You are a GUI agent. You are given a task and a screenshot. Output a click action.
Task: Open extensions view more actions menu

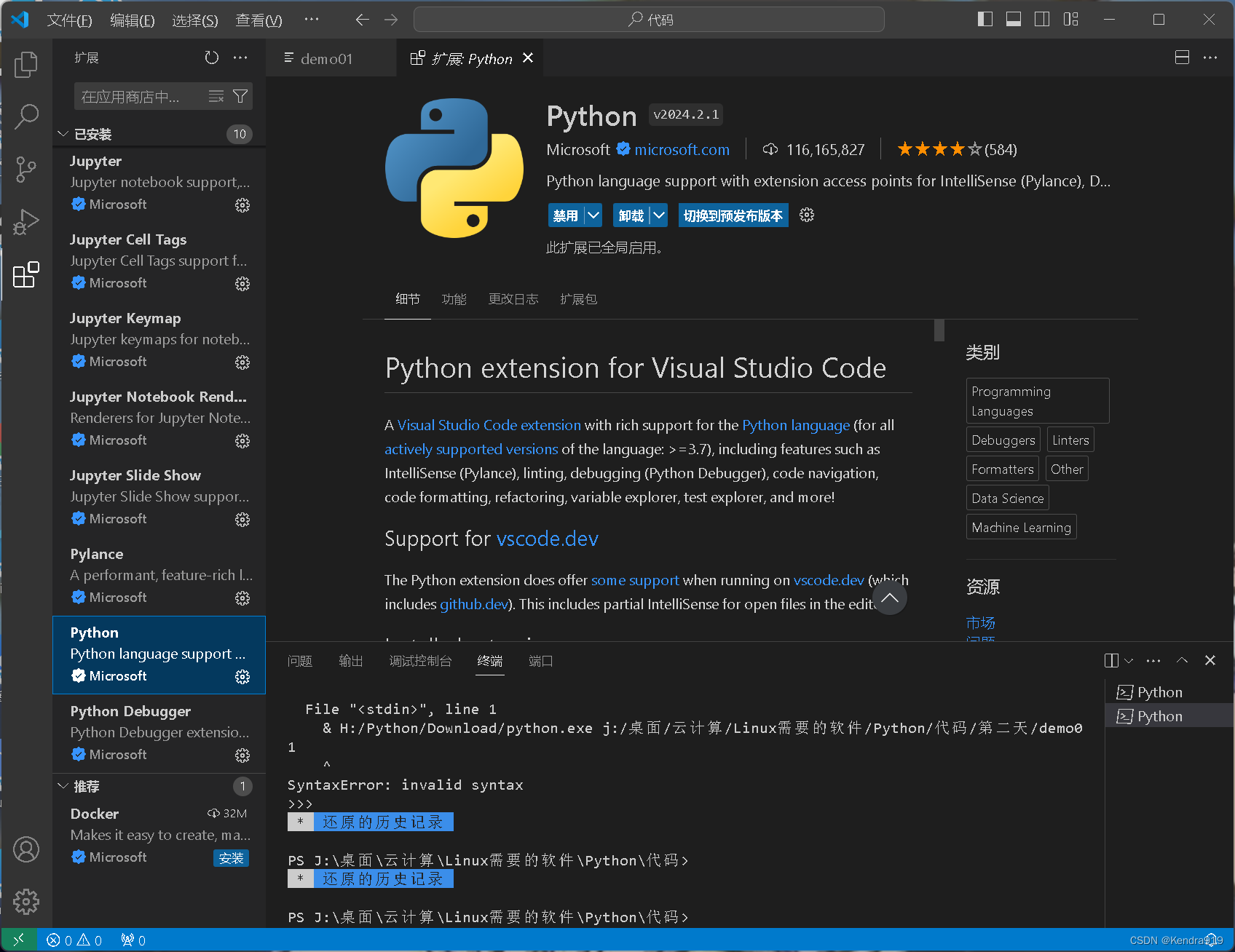[x=240, y=57]
